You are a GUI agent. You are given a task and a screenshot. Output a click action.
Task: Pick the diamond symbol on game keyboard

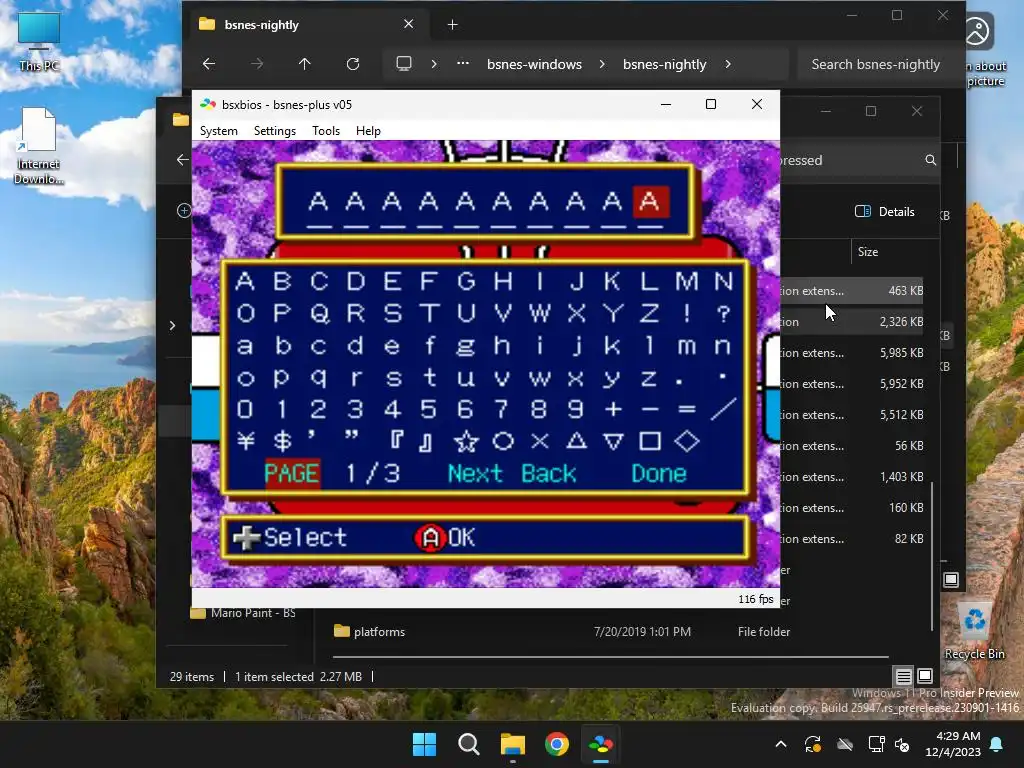pos(686,441)
